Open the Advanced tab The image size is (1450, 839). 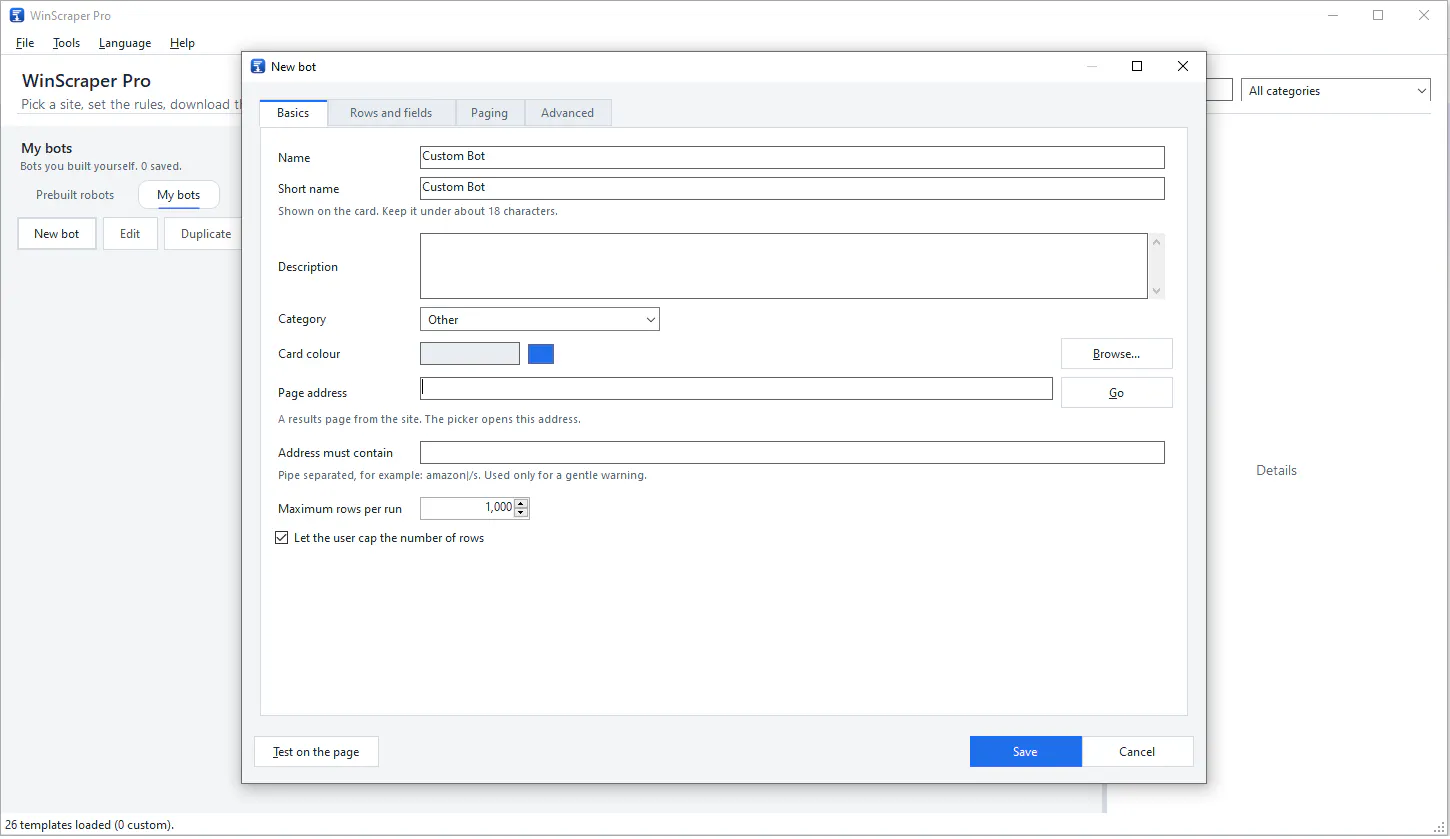click(567, 113)
